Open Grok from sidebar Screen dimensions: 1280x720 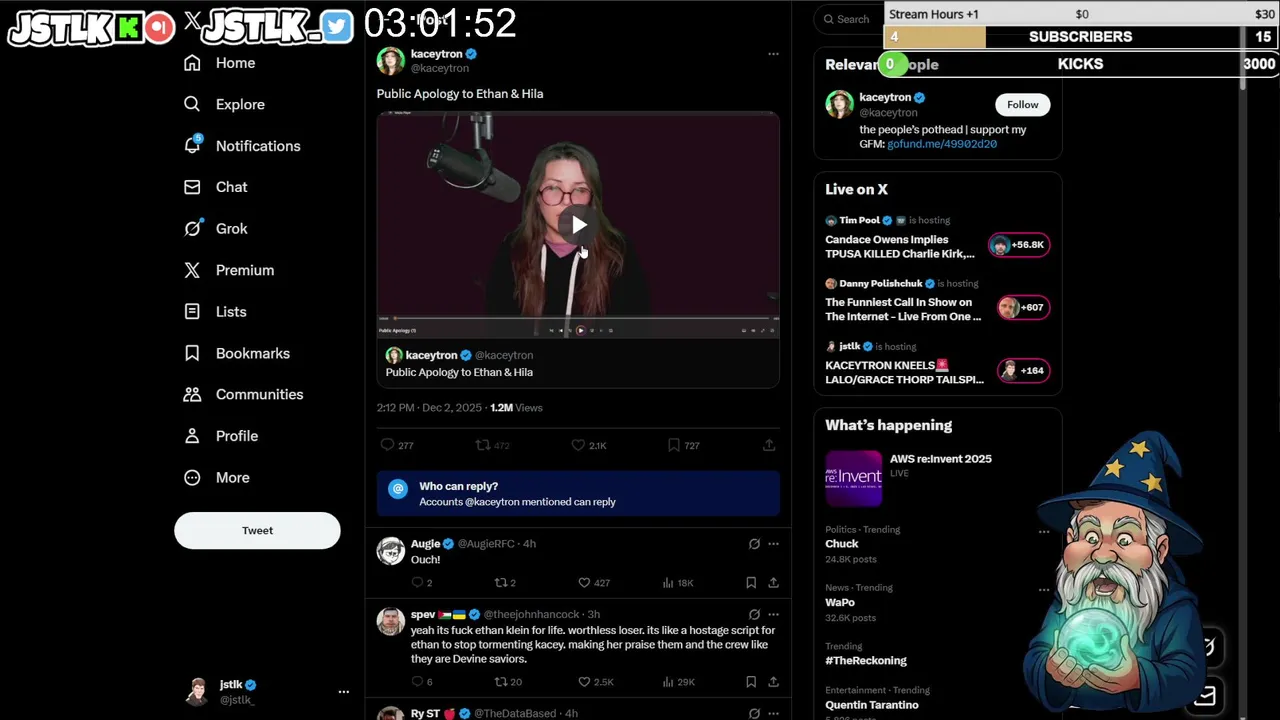(217, 229)
